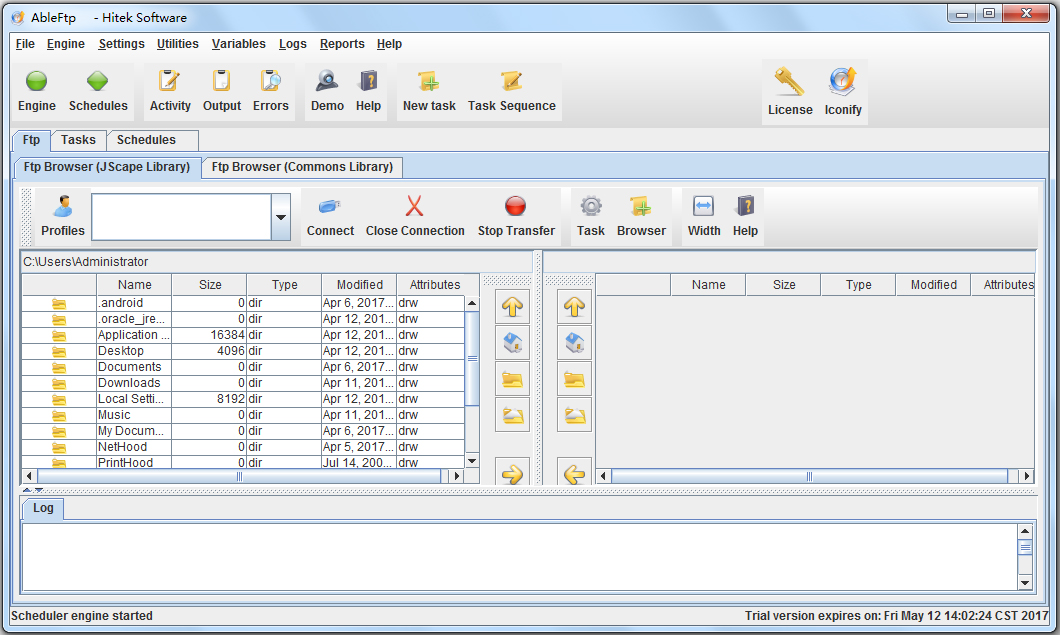
Task: Open the Engine menu
Action: click(x=66, y=44)
